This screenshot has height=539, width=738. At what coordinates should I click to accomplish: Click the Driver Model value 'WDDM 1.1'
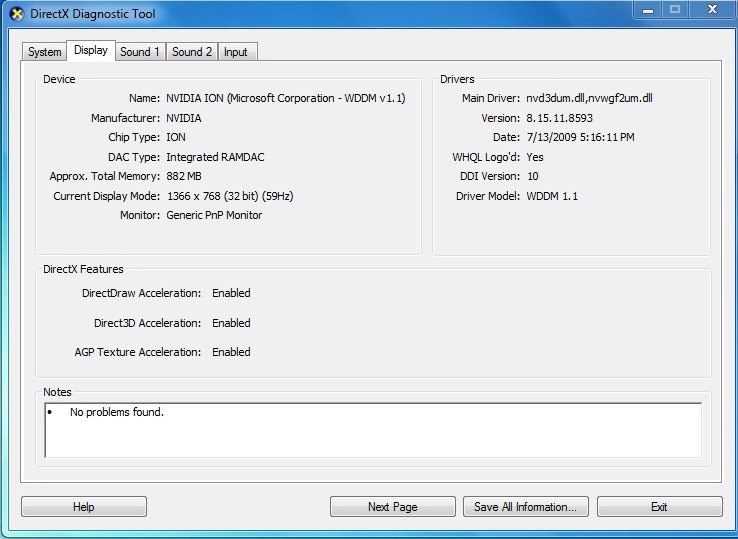point(552,196)
